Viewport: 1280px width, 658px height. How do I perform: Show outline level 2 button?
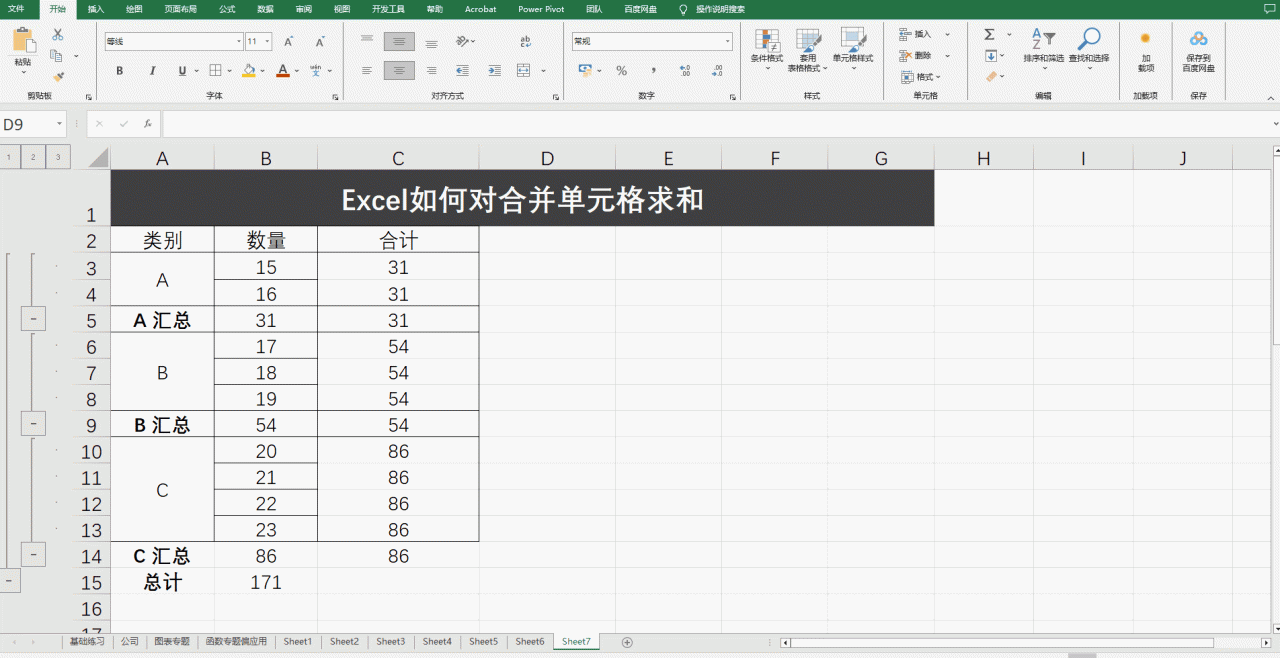(x=34, y=157)
